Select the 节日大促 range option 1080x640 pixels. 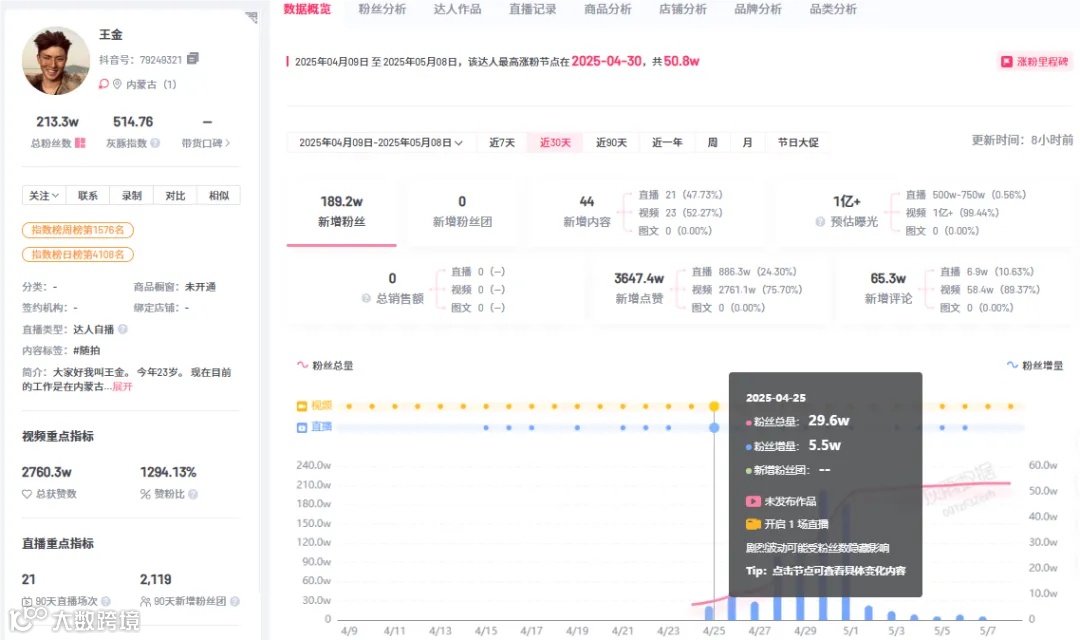[798, 143]
